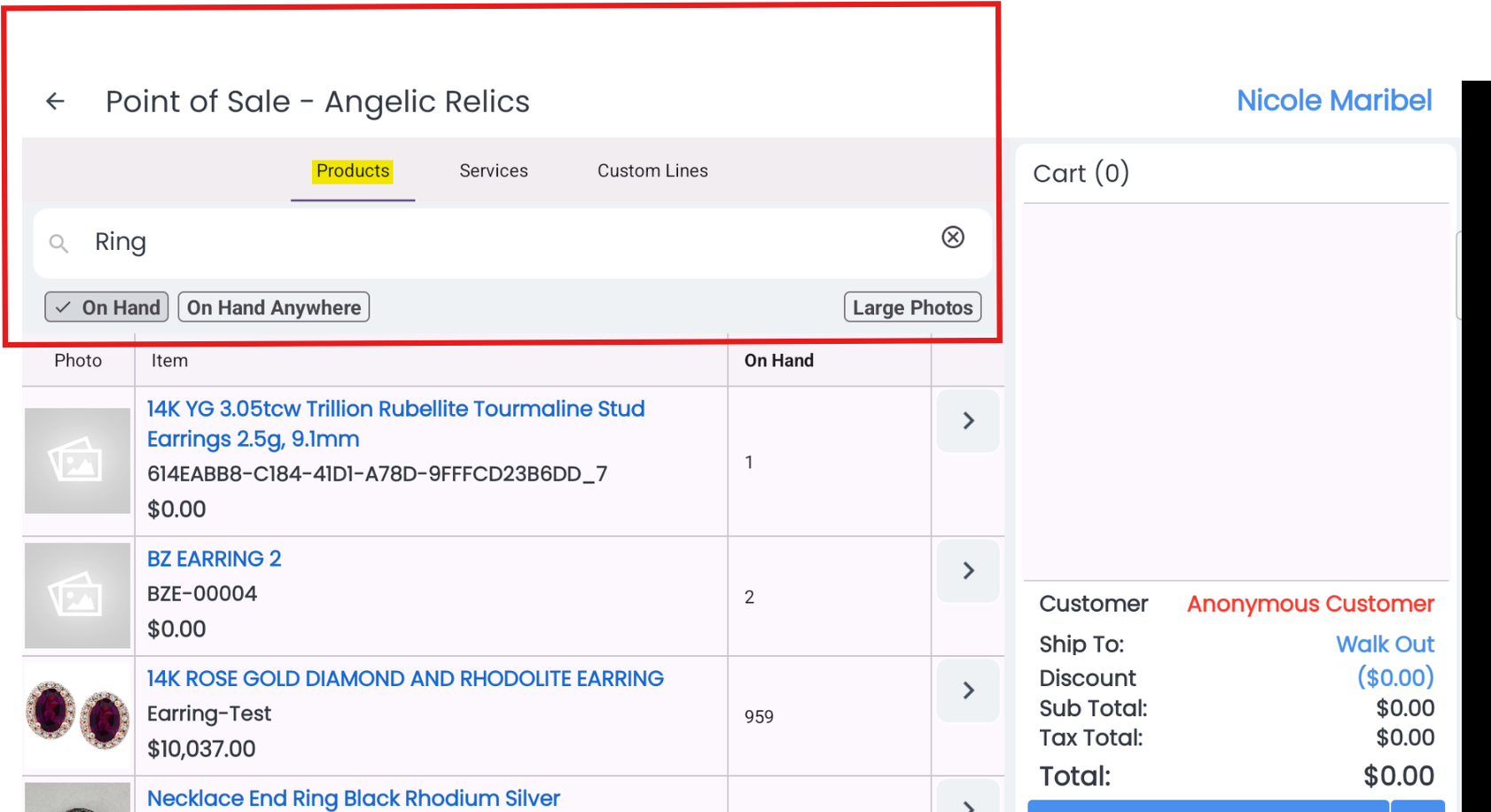Click the Cart (0) heading
The width and height of the screenshot is (1491, 812).
click(x=1081, y=173)
